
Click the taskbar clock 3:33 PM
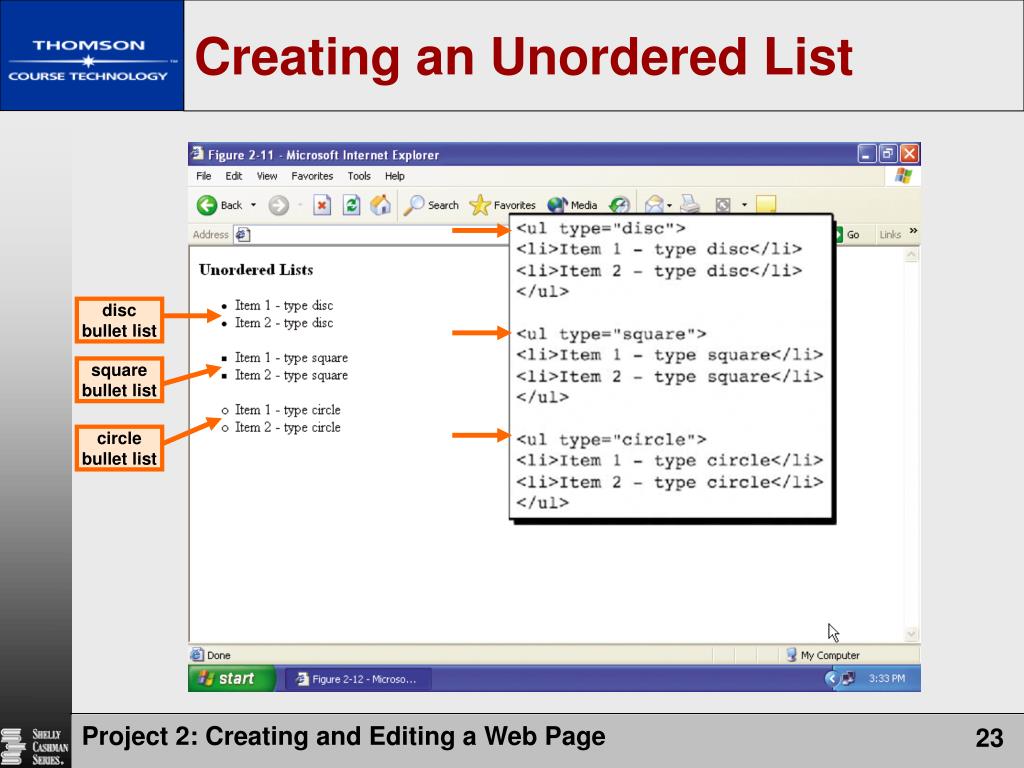887,679
